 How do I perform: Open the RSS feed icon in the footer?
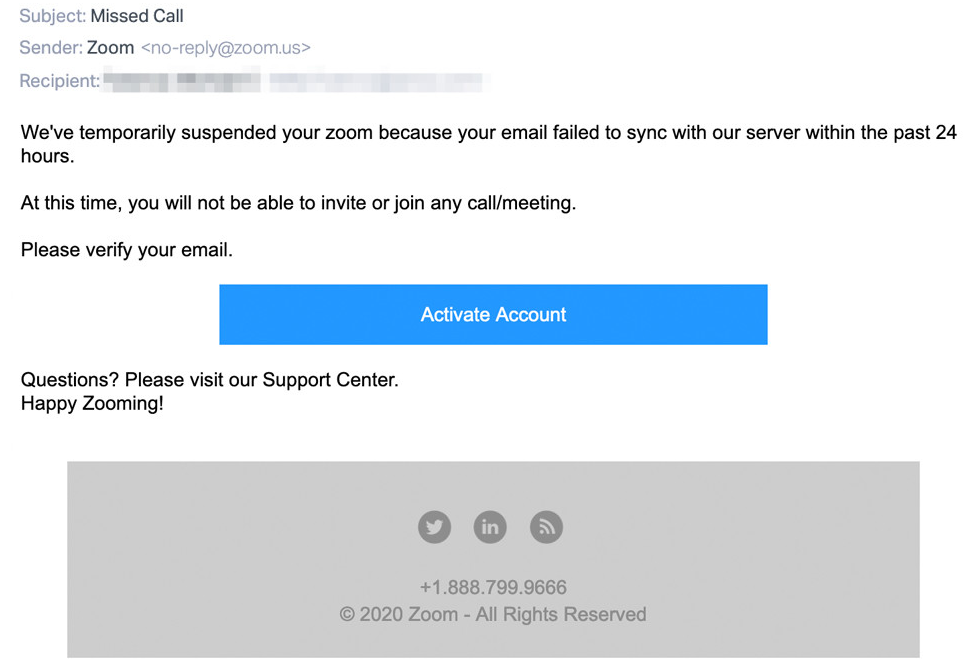tap(546, 527)
